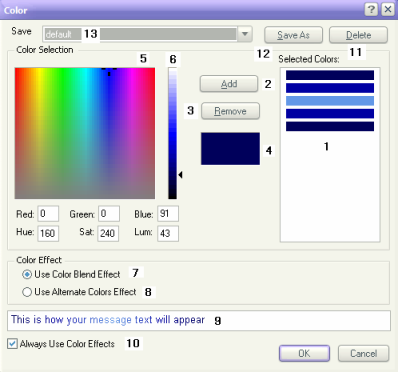Select Use Color Blend Effect radio button
Screen dimensions: 398x372
click(27, 275)
